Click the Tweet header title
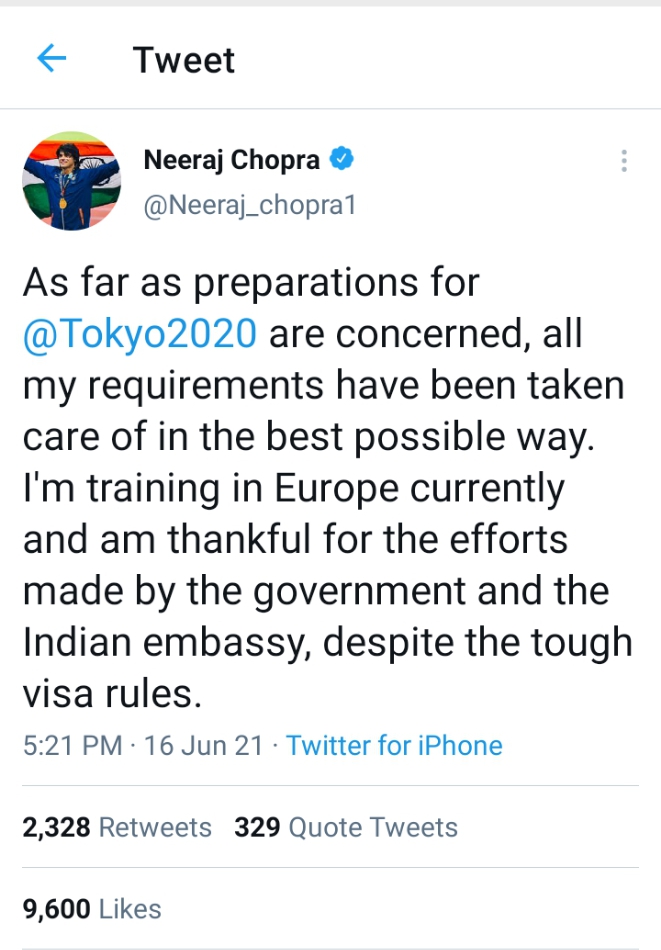 pos(184,60)
